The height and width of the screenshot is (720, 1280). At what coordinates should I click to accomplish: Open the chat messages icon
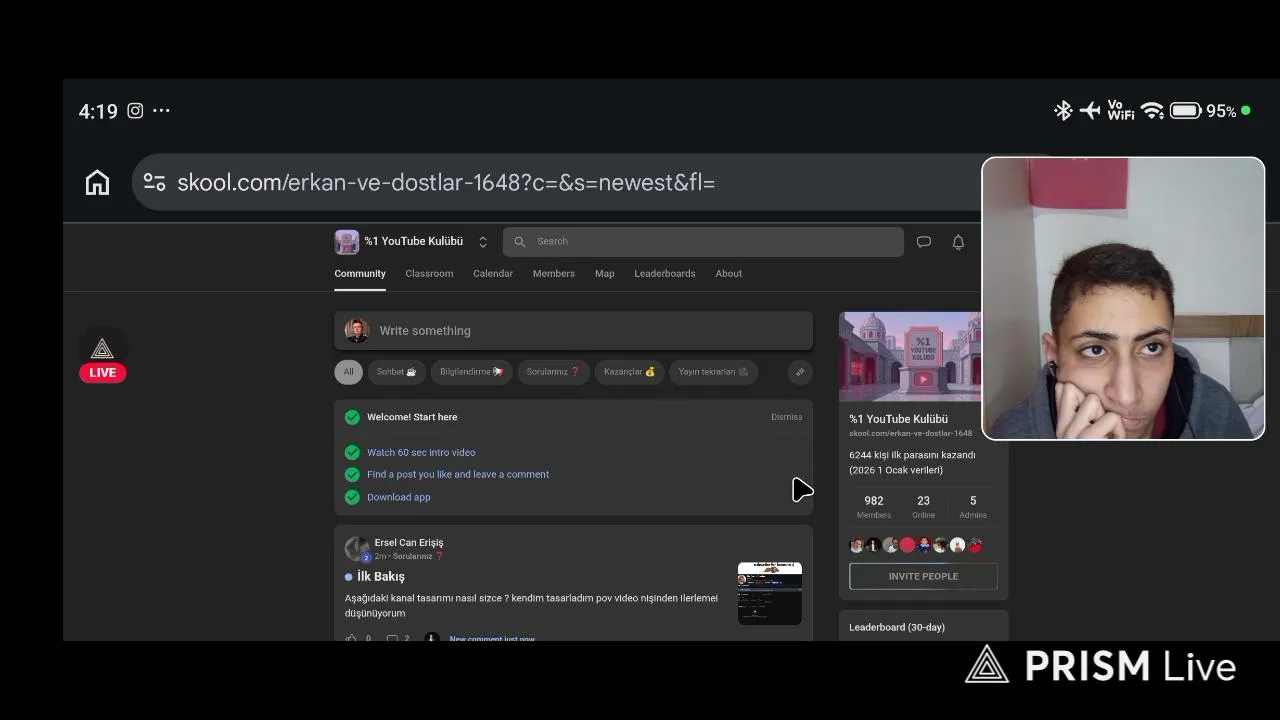tap(924, 242)
